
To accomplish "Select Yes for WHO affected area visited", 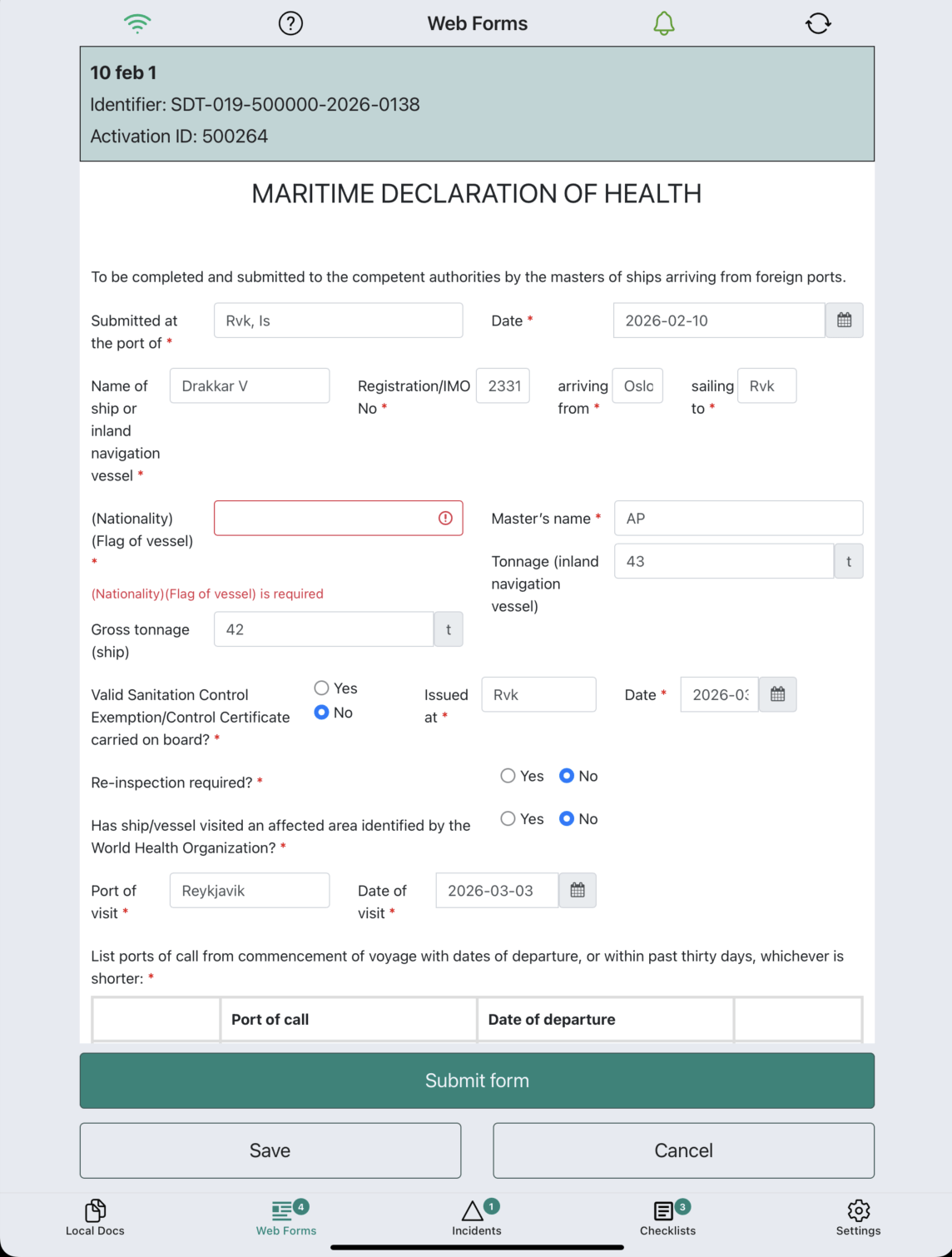I will (508, 819).
